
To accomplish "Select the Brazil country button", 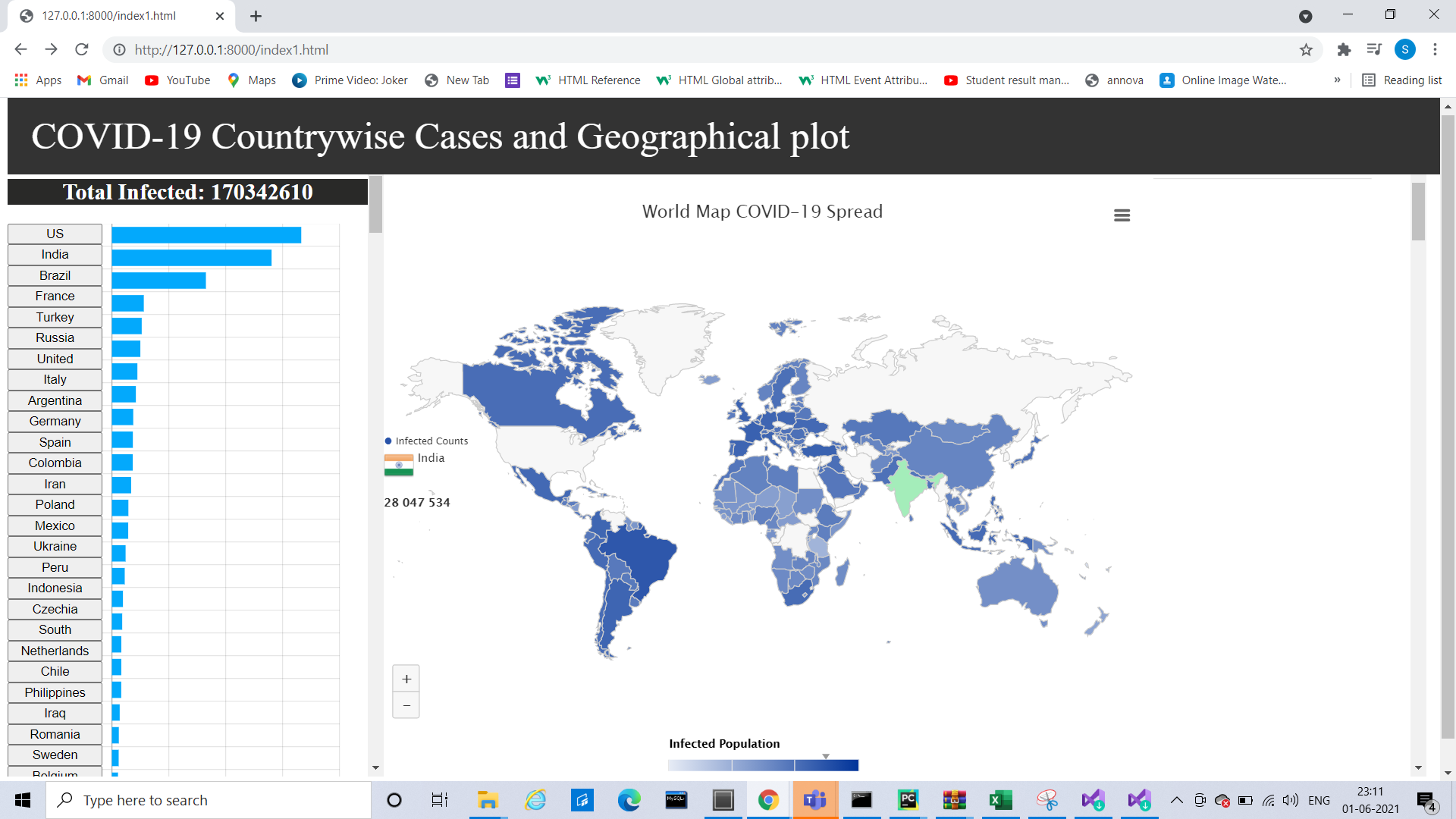I will pyautogui.click(x=55, y=275).
